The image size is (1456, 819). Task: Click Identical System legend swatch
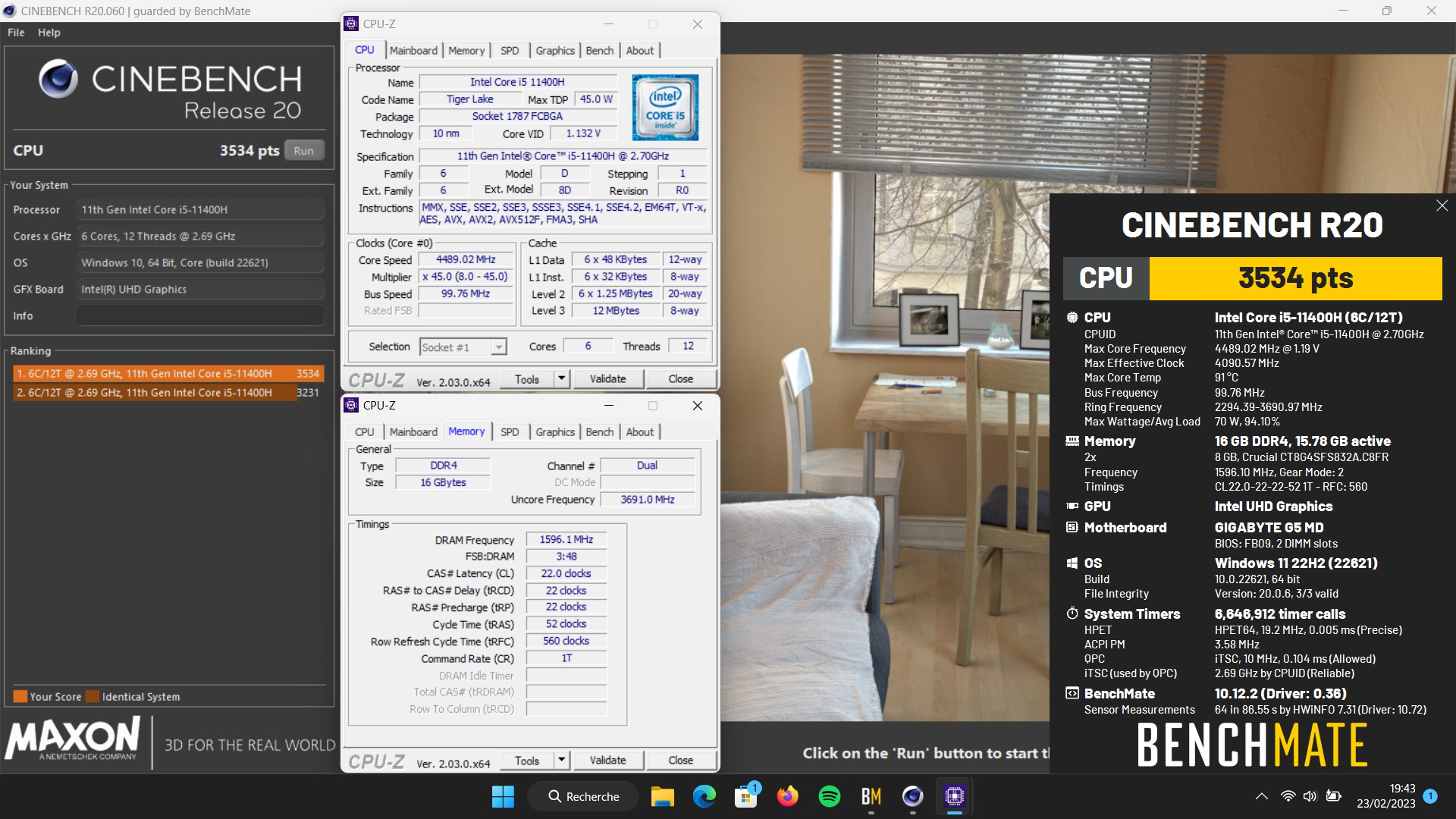(93, 696)
